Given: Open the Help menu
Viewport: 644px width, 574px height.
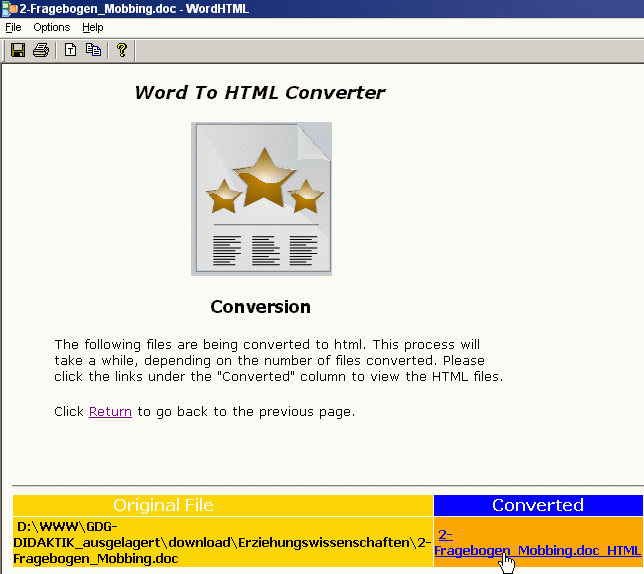Looking at the screenshot, I should coord(93,27).
